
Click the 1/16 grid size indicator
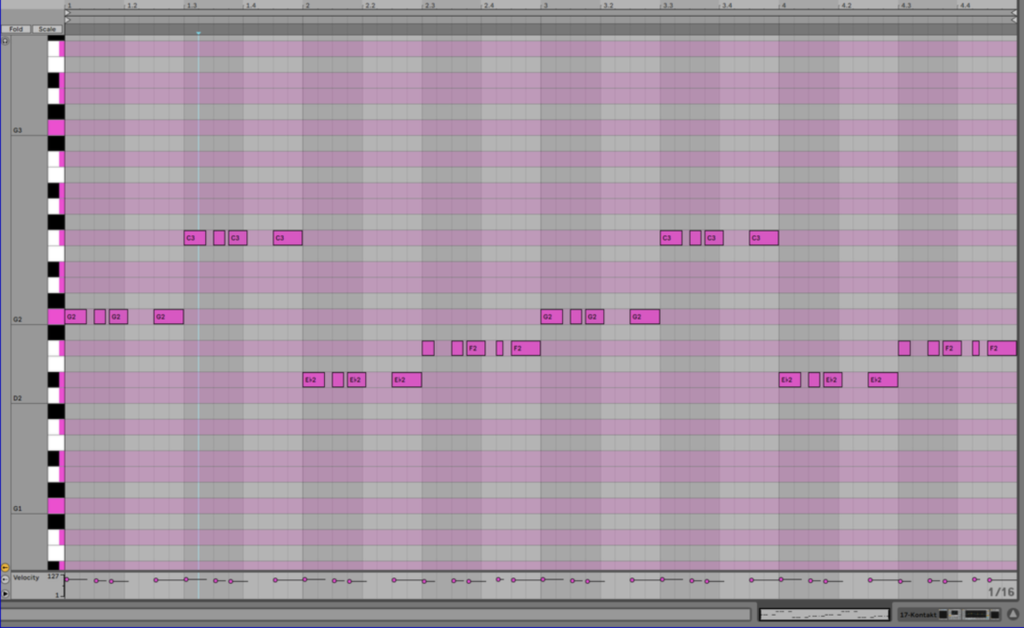1001,592
